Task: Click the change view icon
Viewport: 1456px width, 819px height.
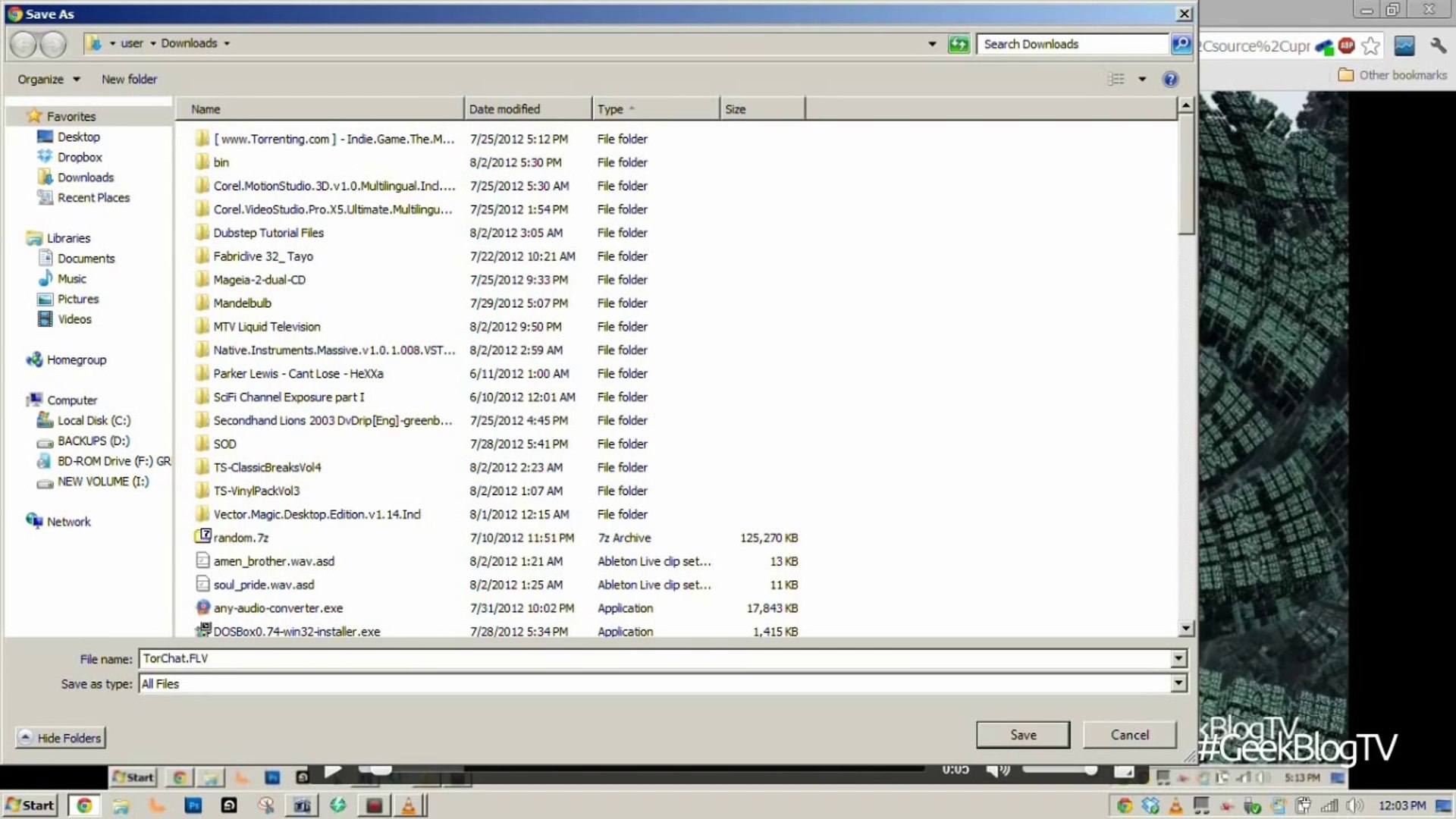Action: click(1116, 79)
